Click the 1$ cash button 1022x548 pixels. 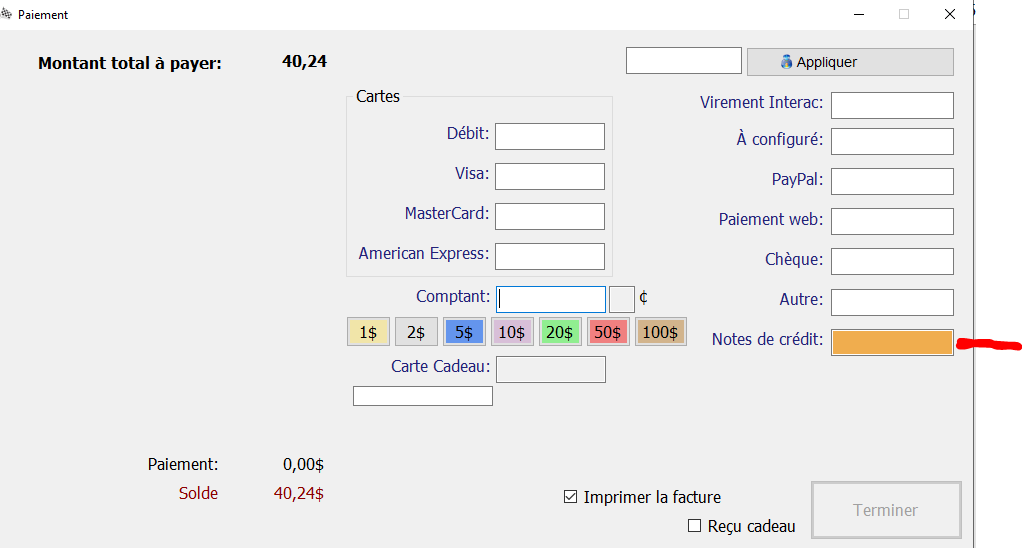click(x=368, y=332)
